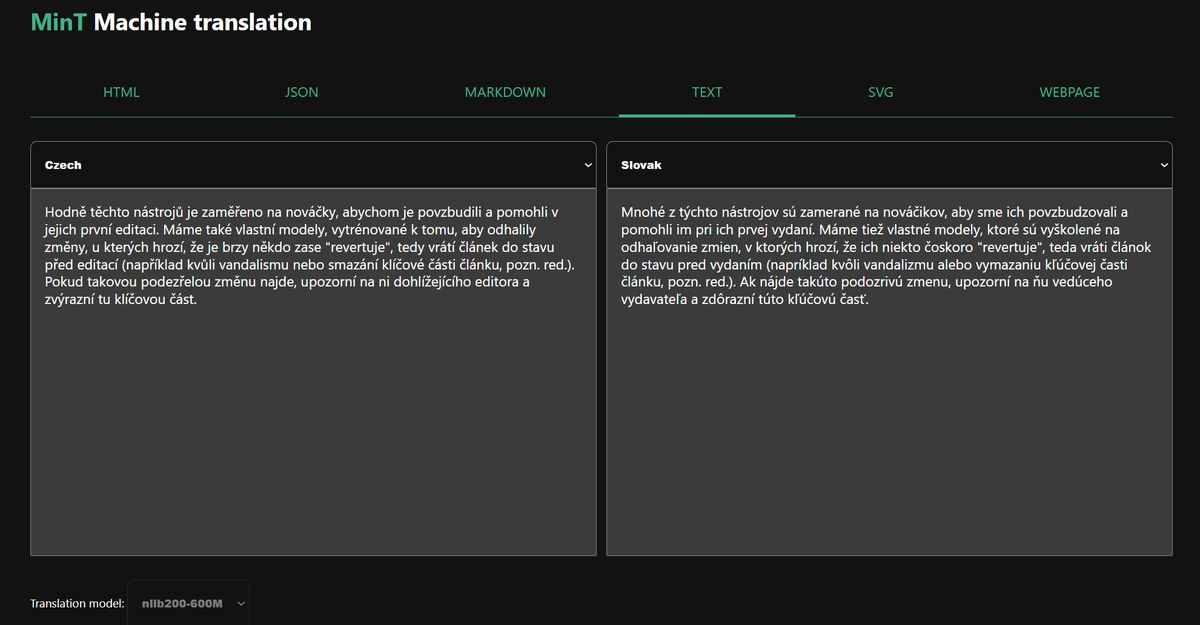Open the Czech source language dropdown
Image resolution: width=1200 pixels, height=625 pixels.
(x=313, y=165)
